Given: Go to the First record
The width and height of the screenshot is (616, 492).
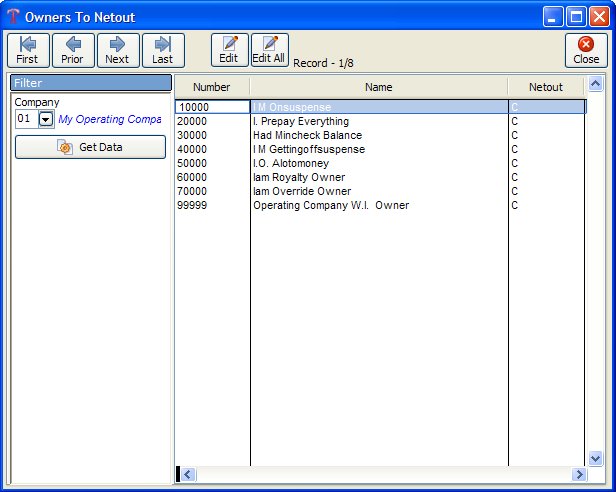Looking at the screenshot, I should click(28, 51).
